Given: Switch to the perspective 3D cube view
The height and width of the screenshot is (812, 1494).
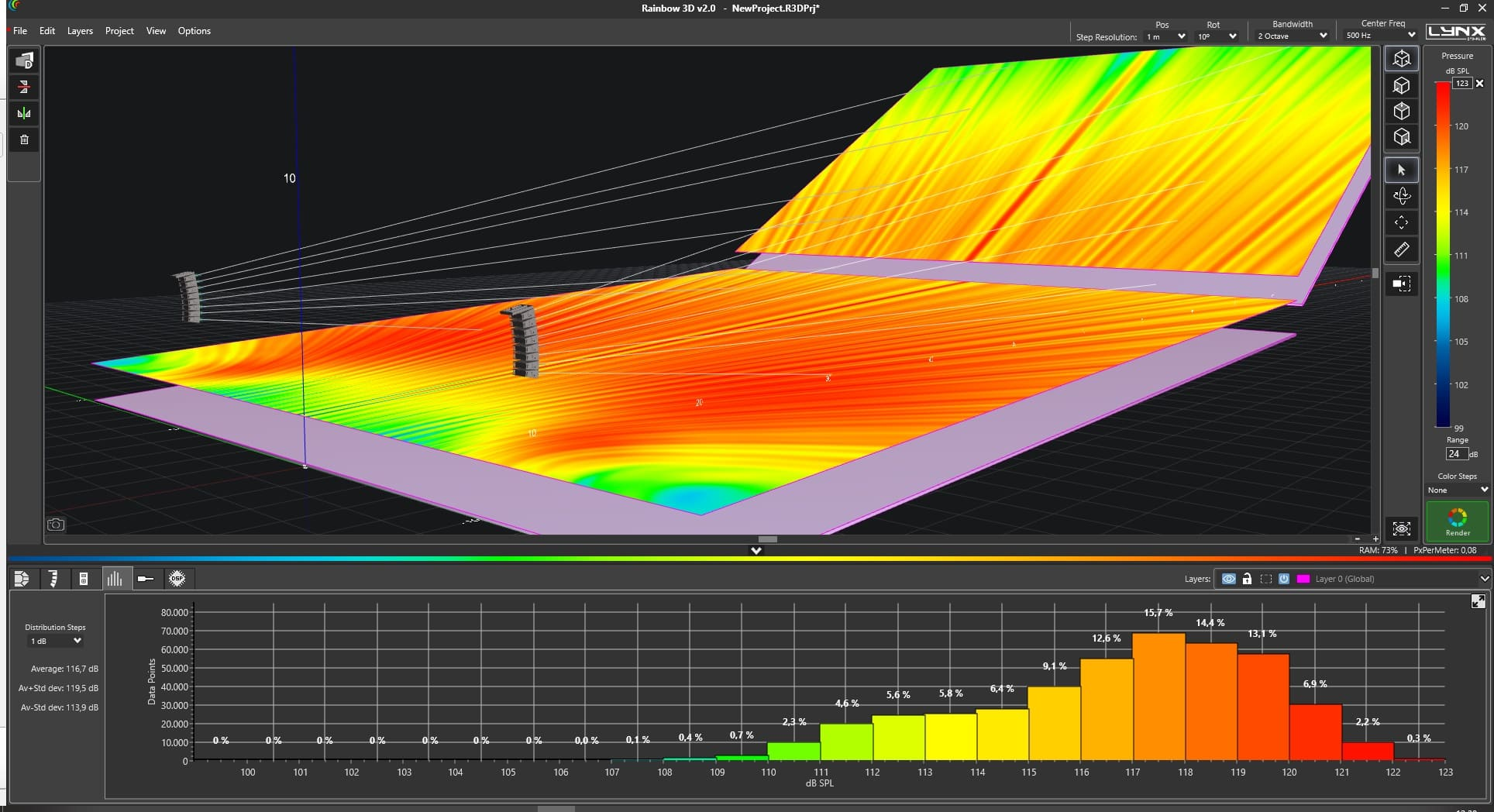Looking at the screenshot, I should tap(1401, 59).
